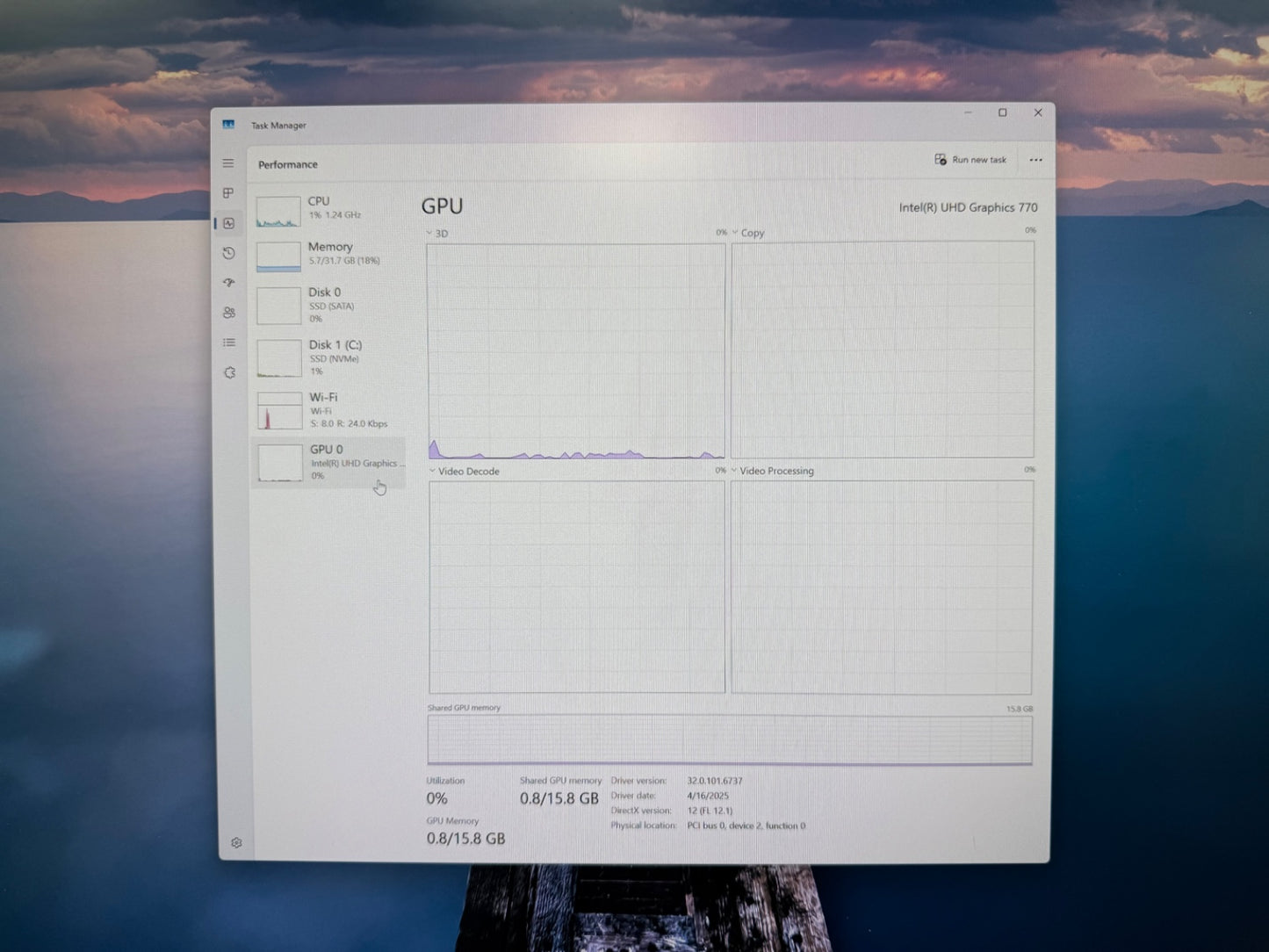This screenshot has width=1269, height=952.
Task: Open the Details page list icon
Action: [229, 343]
